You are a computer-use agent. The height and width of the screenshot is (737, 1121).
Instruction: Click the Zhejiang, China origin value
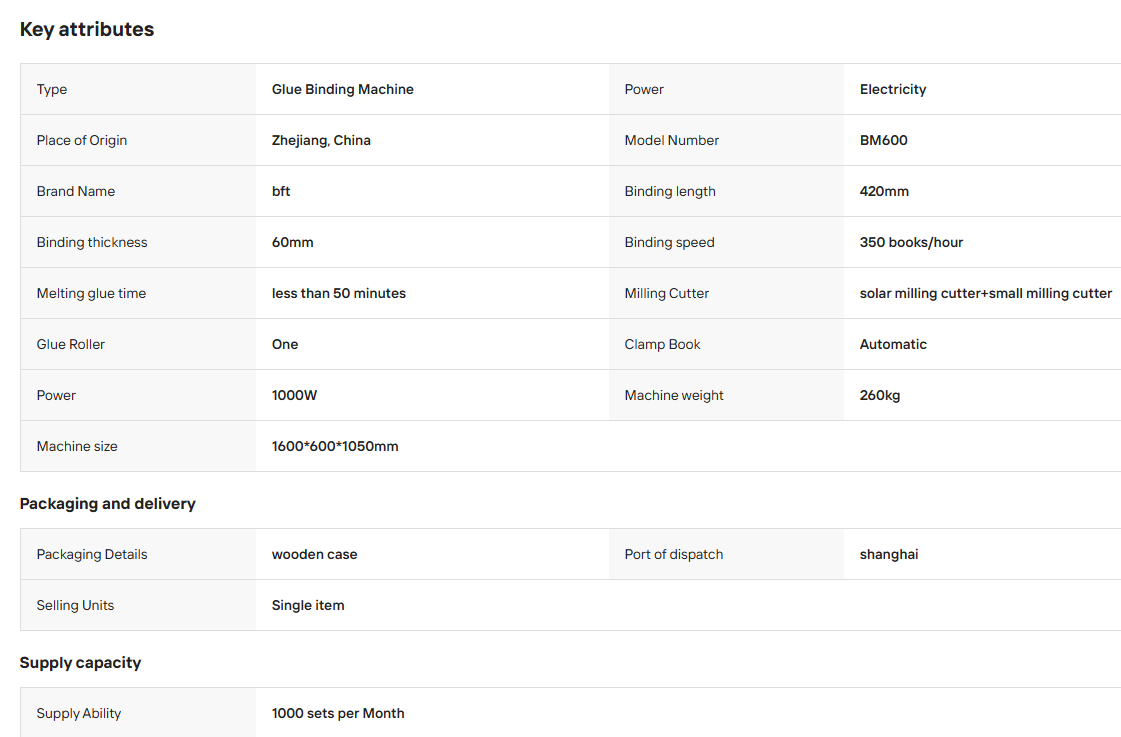point(321,140)
